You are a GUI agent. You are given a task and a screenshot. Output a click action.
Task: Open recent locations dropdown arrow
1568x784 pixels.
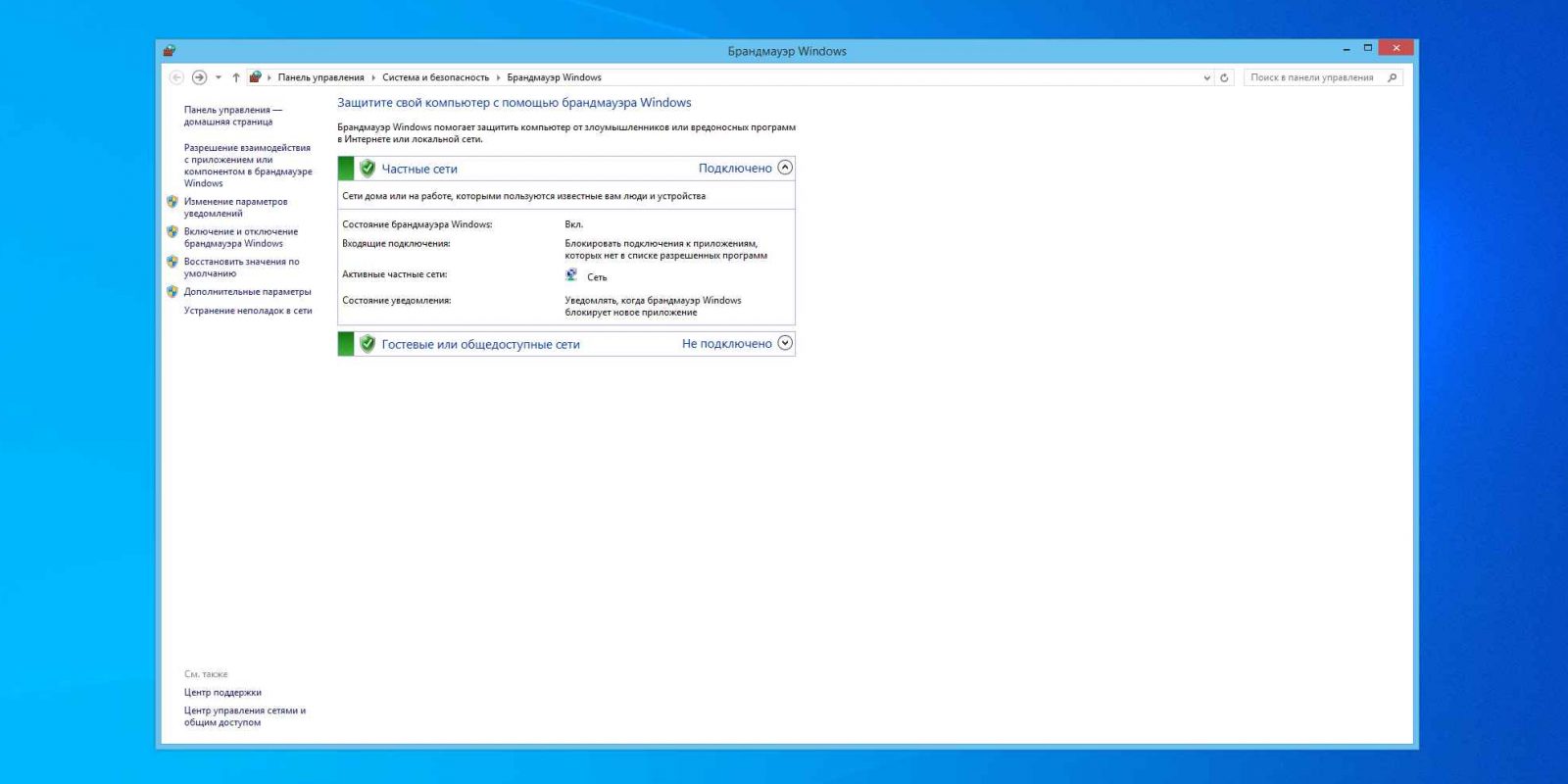click(x=219, y=77)
